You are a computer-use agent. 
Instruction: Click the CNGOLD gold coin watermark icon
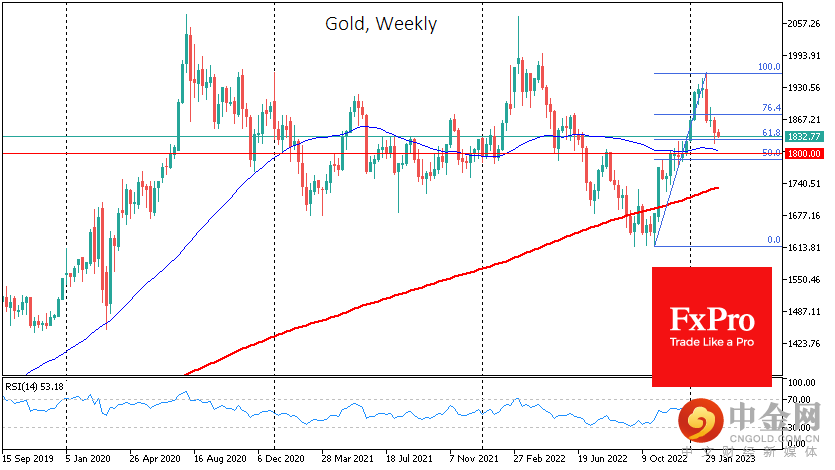point(699,423)
